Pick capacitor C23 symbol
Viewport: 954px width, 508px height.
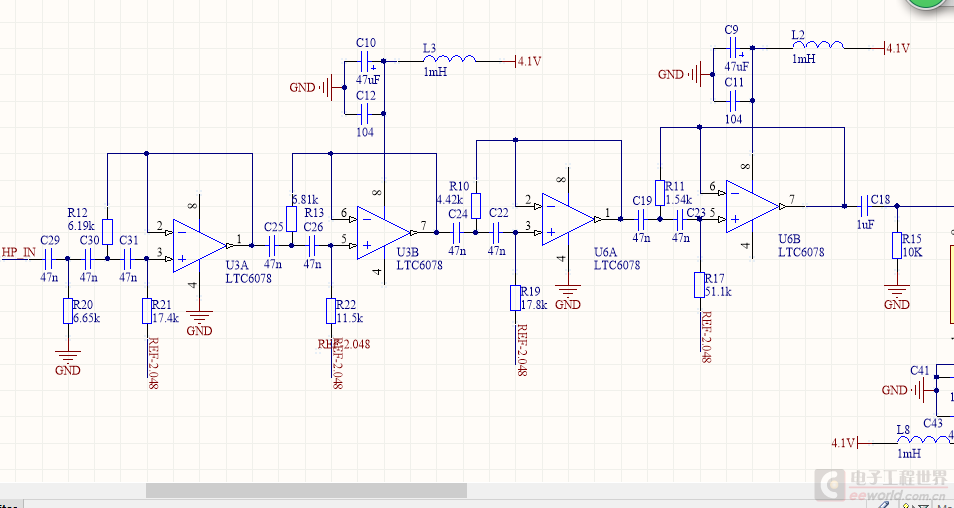pos(680,218)
